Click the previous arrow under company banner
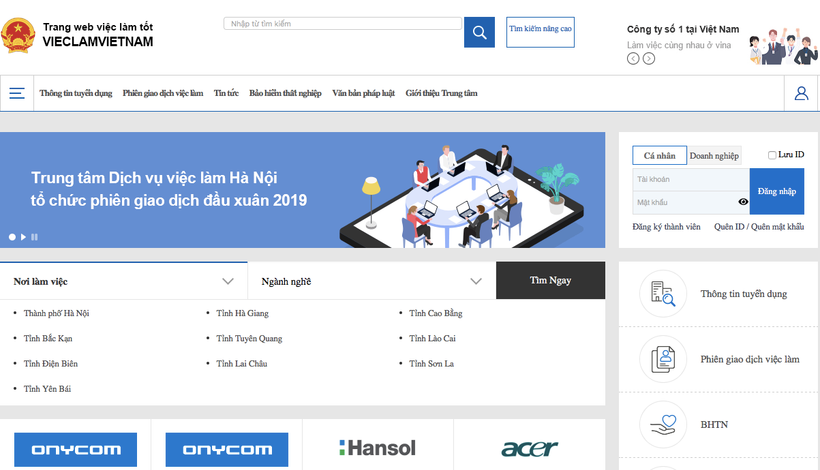The width and height of the screenshot is (820, 470). pyautogui.click(x=633, y=59)
